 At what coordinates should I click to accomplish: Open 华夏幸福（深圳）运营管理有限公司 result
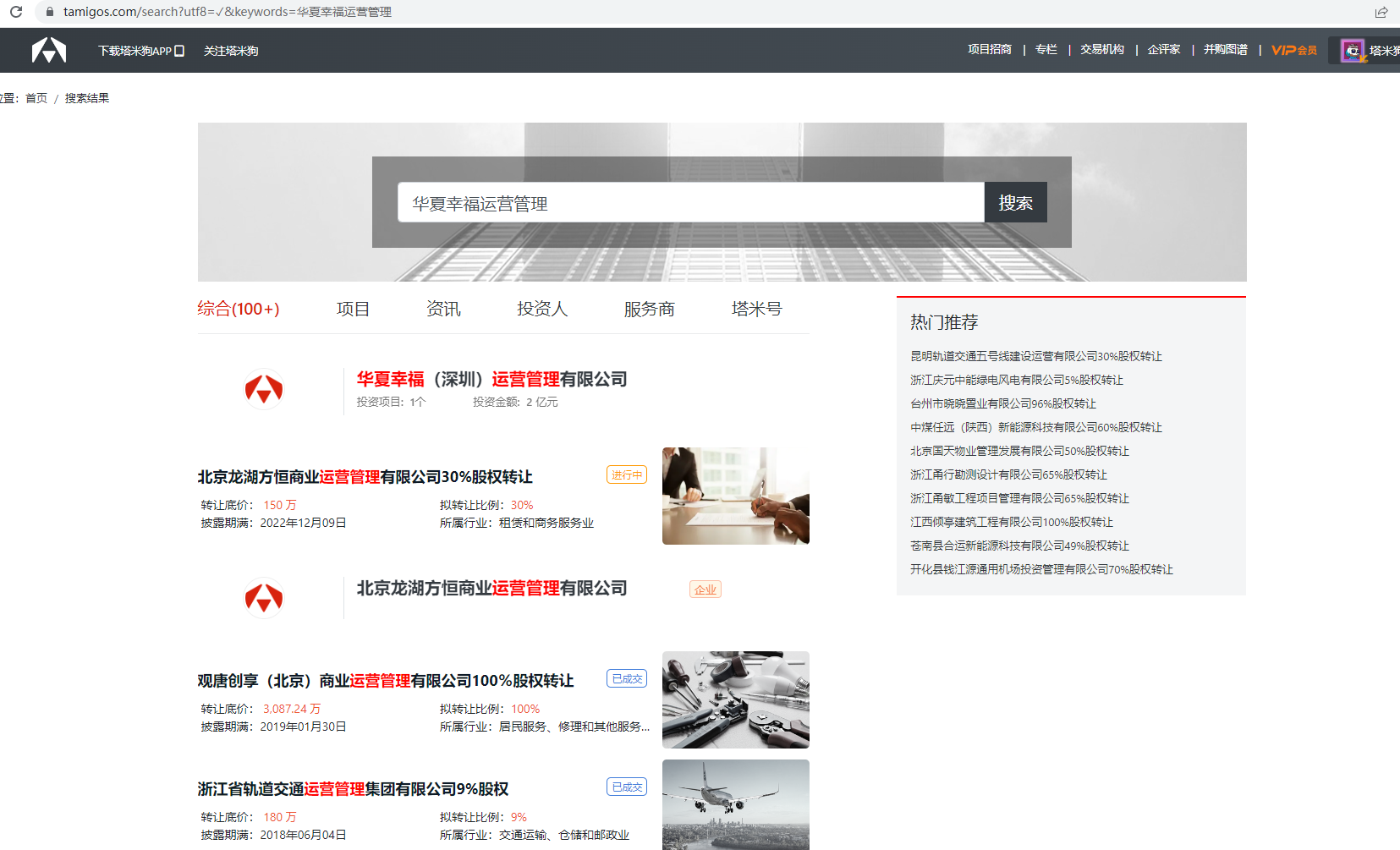tap(492, 379)
